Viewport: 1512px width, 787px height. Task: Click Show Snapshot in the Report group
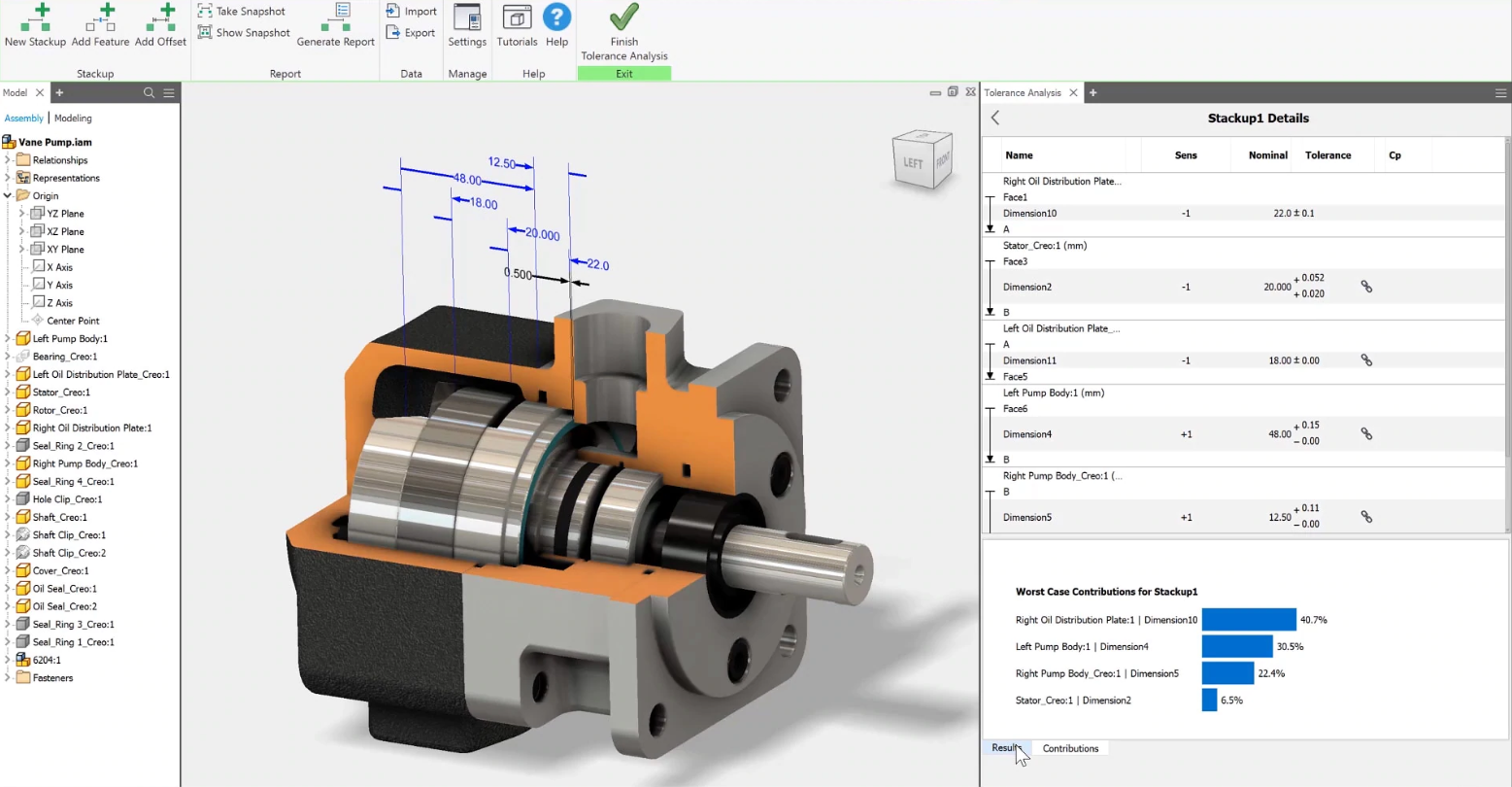coord(244,33)
